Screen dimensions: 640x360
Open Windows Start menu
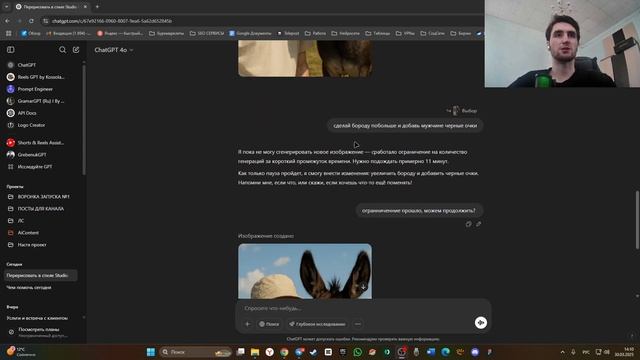click(x=151, y=352)
